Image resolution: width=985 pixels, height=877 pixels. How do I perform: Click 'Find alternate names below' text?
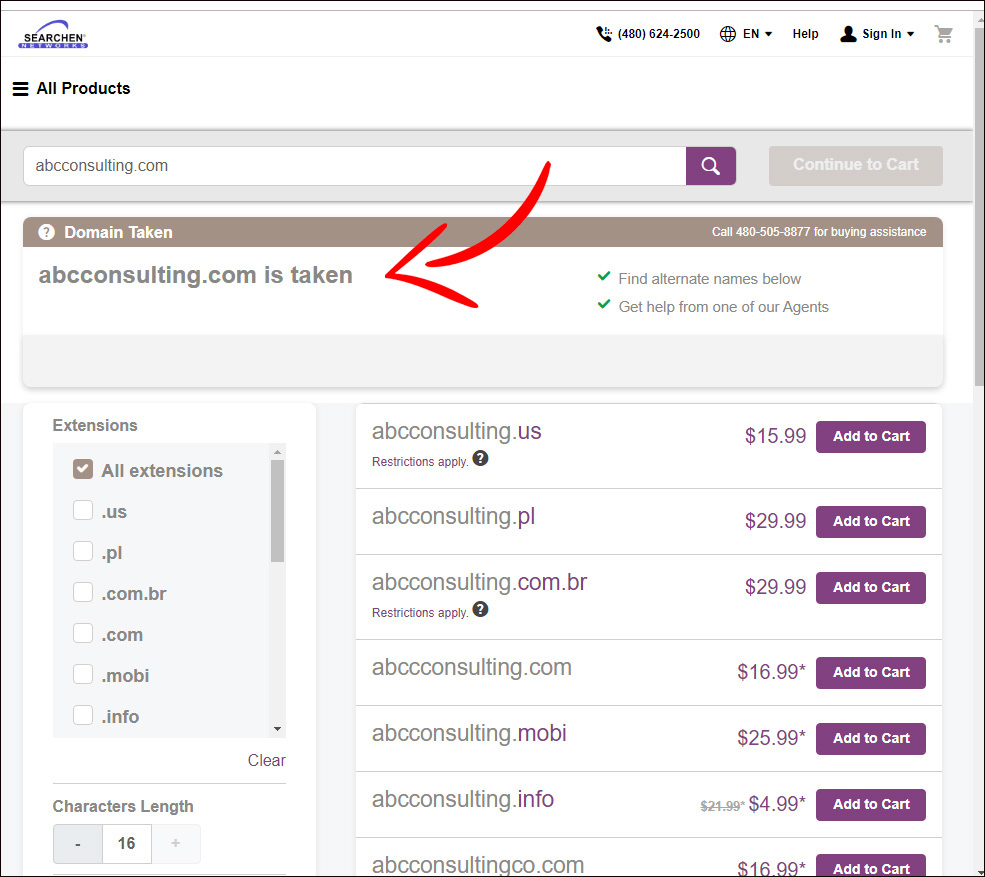pyautogui.click(x=710, y=279)
